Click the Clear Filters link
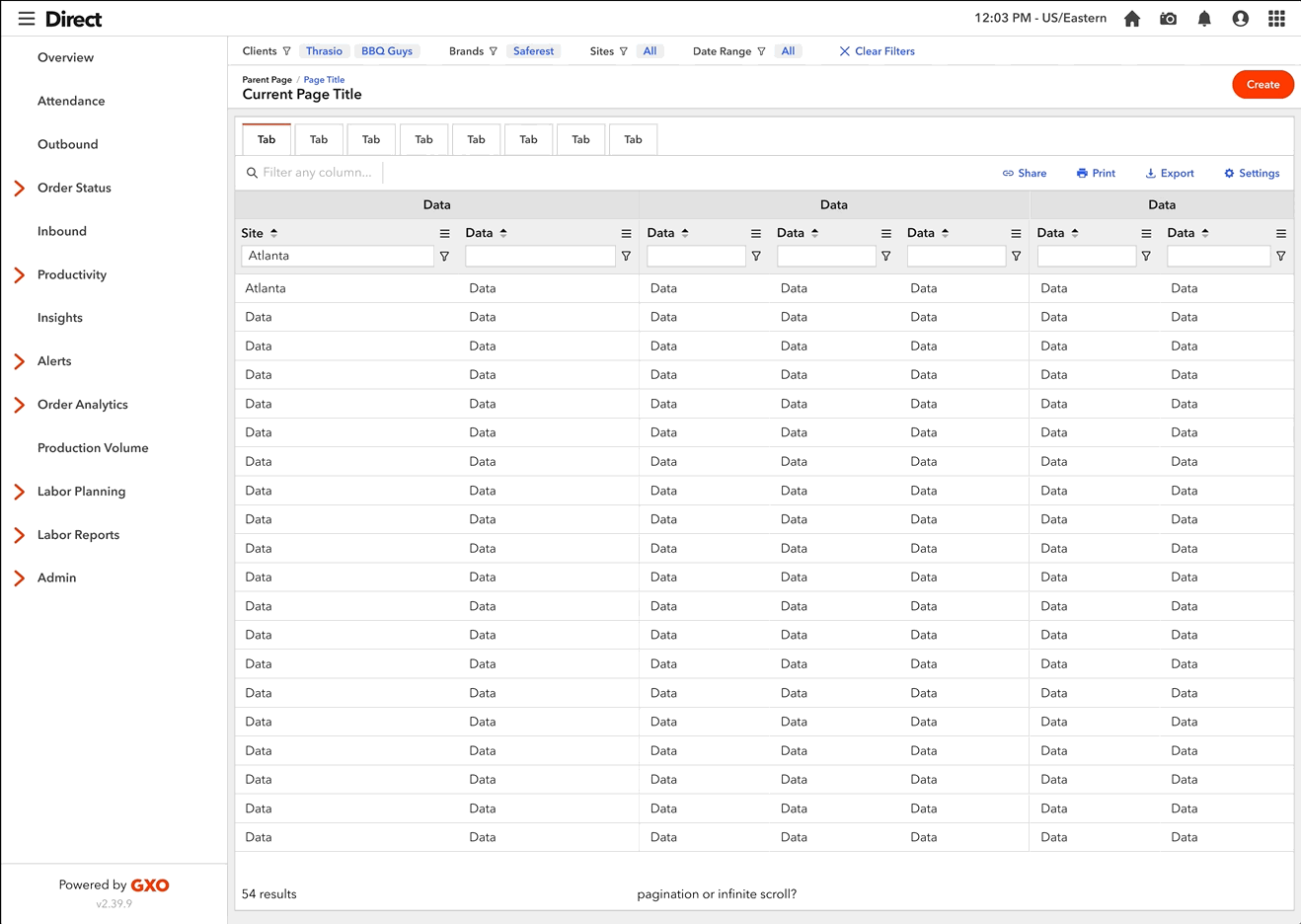Screen dimensions: 1301x924 [x=877, y=50]
